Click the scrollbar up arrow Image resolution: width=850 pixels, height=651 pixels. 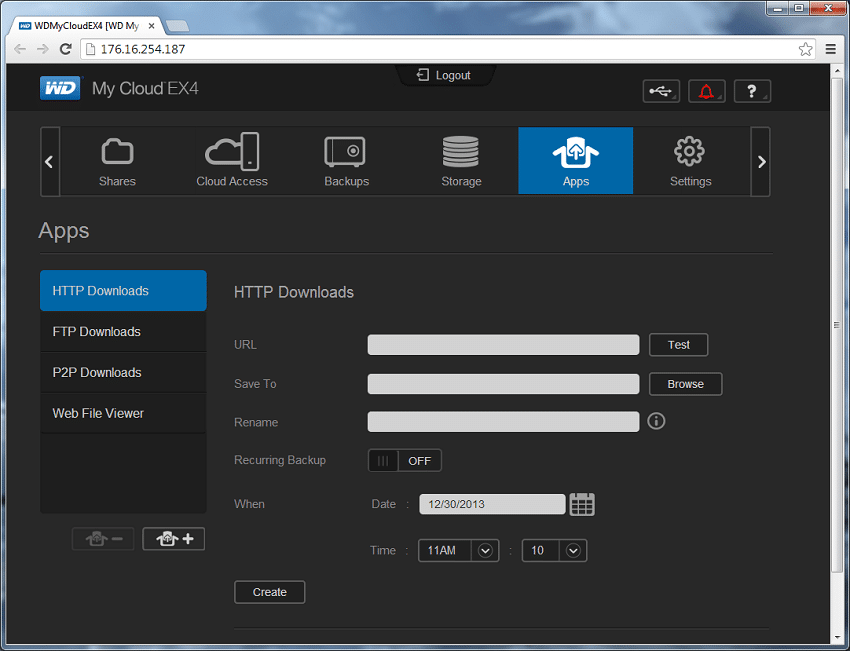pos(836,69)
